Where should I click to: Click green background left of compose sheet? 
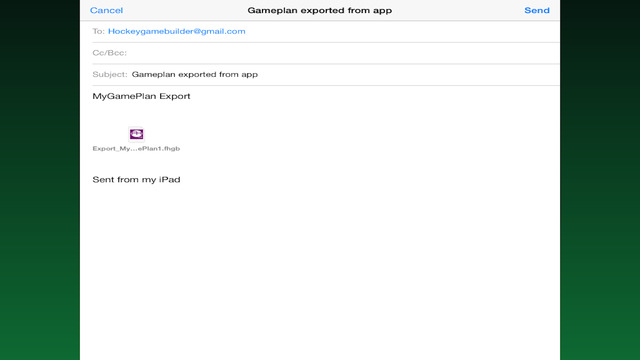40,180
